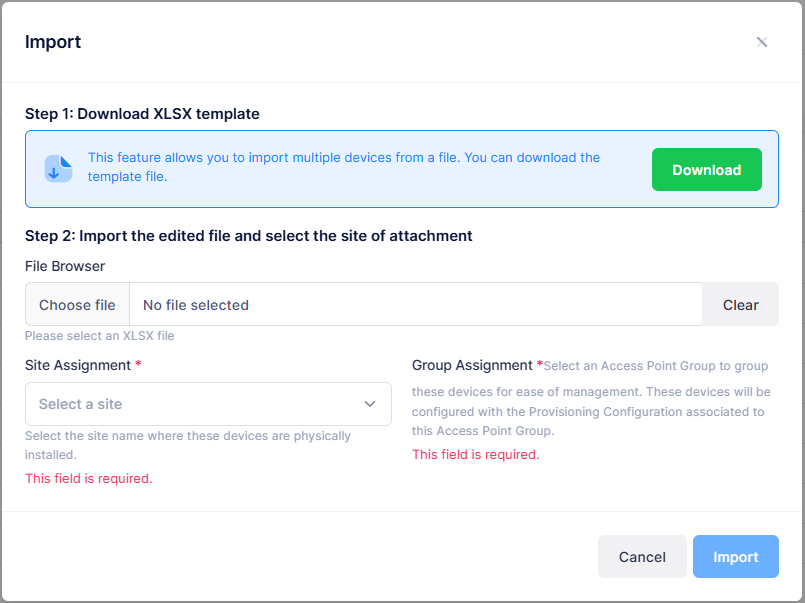This screenshot has height=603, width=805.
Task: Click the Group Assignment label
Action: (x=472, y=365)
